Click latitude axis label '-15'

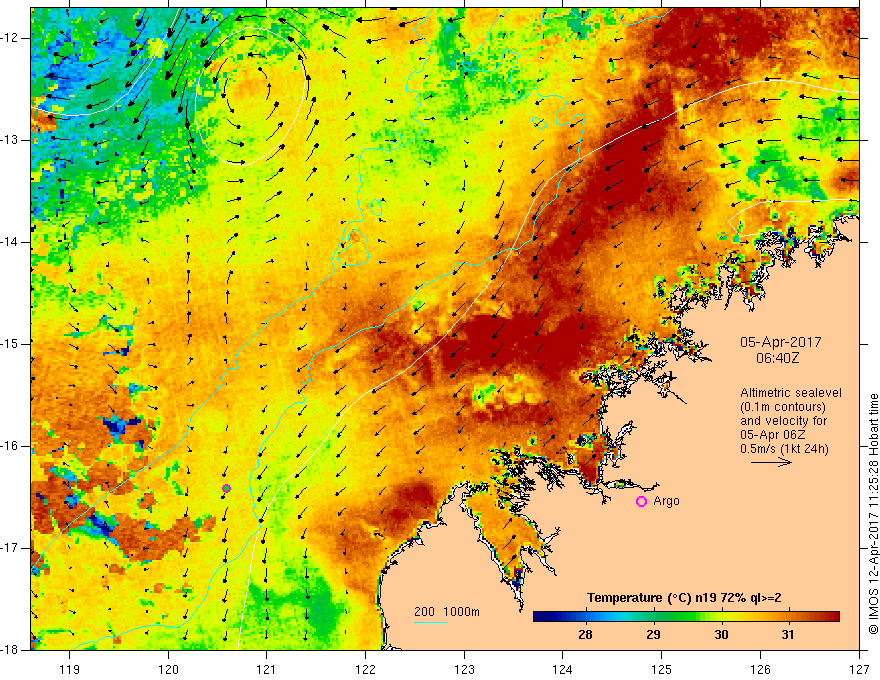[x=10, y=344]
